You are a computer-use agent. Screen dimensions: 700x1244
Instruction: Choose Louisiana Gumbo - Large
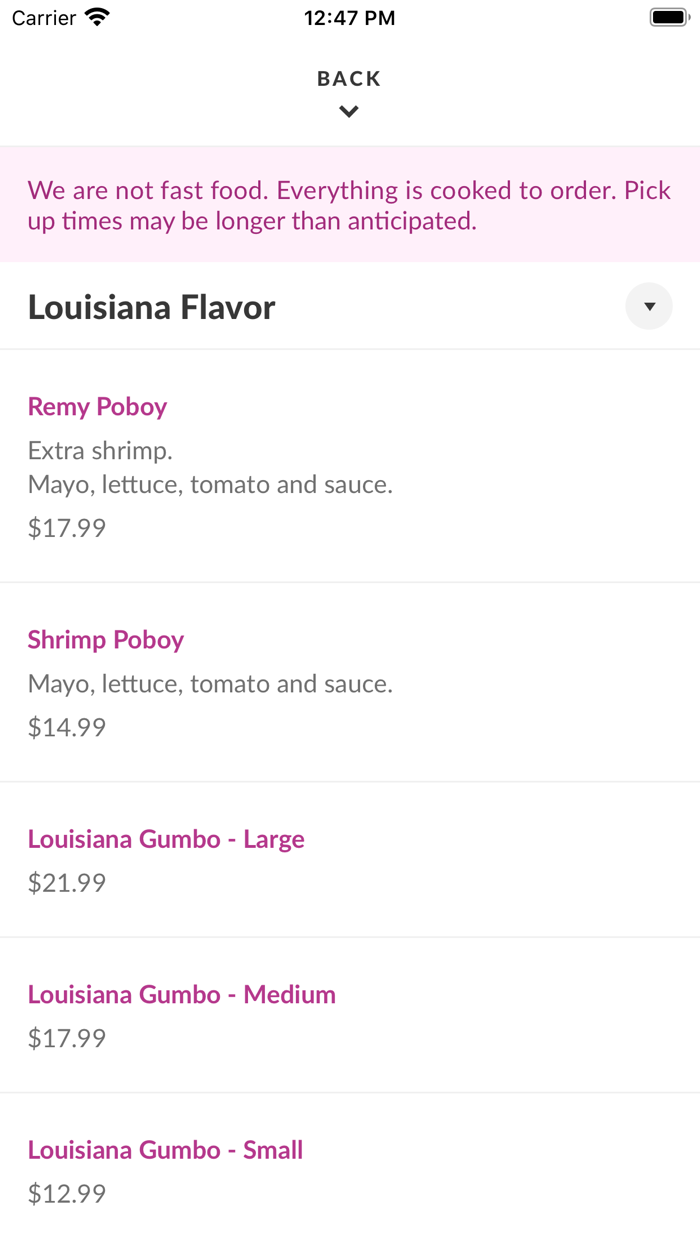tap(166, 839)
